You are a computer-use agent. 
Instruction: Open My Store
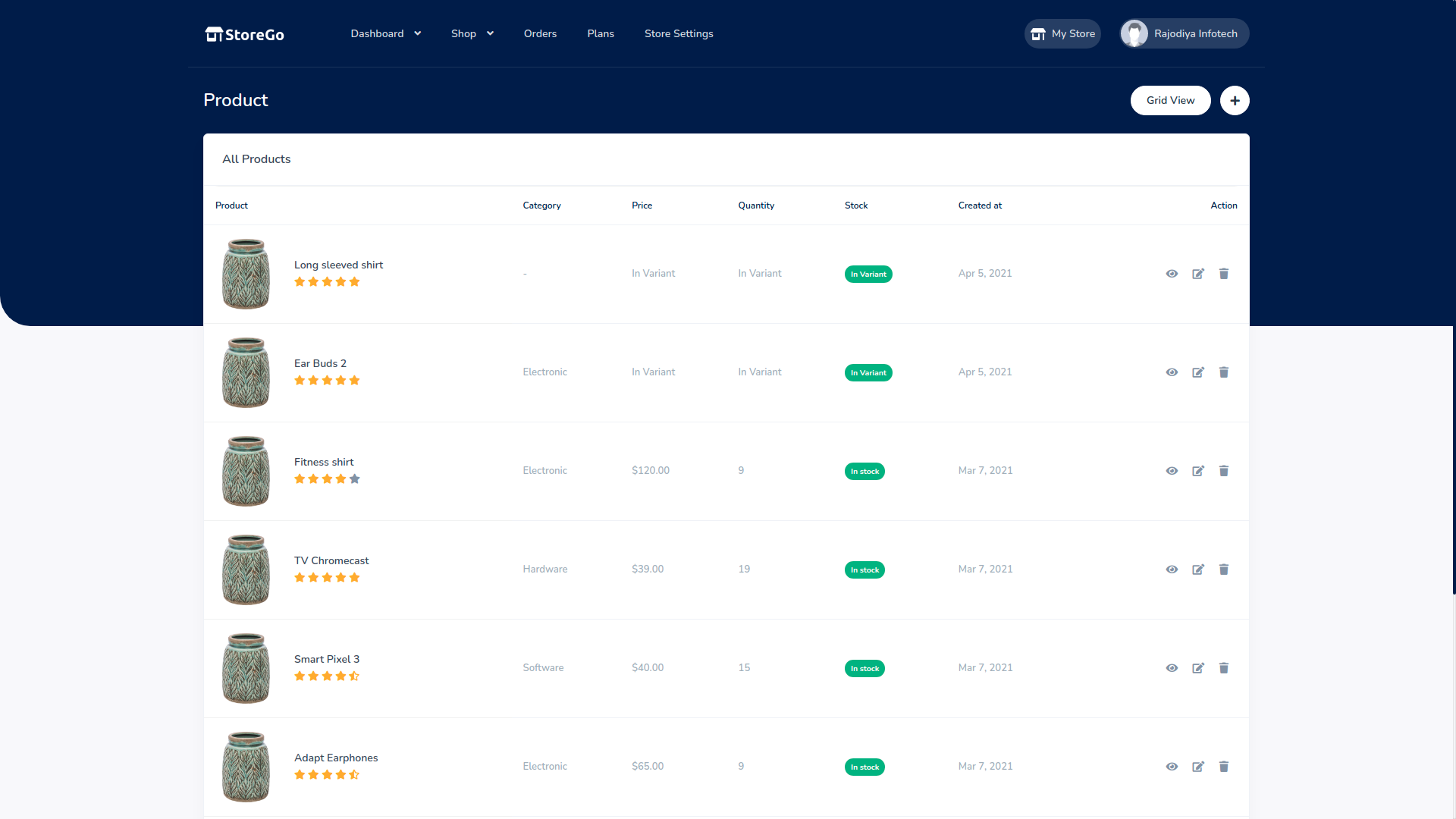pos(1062,33)
